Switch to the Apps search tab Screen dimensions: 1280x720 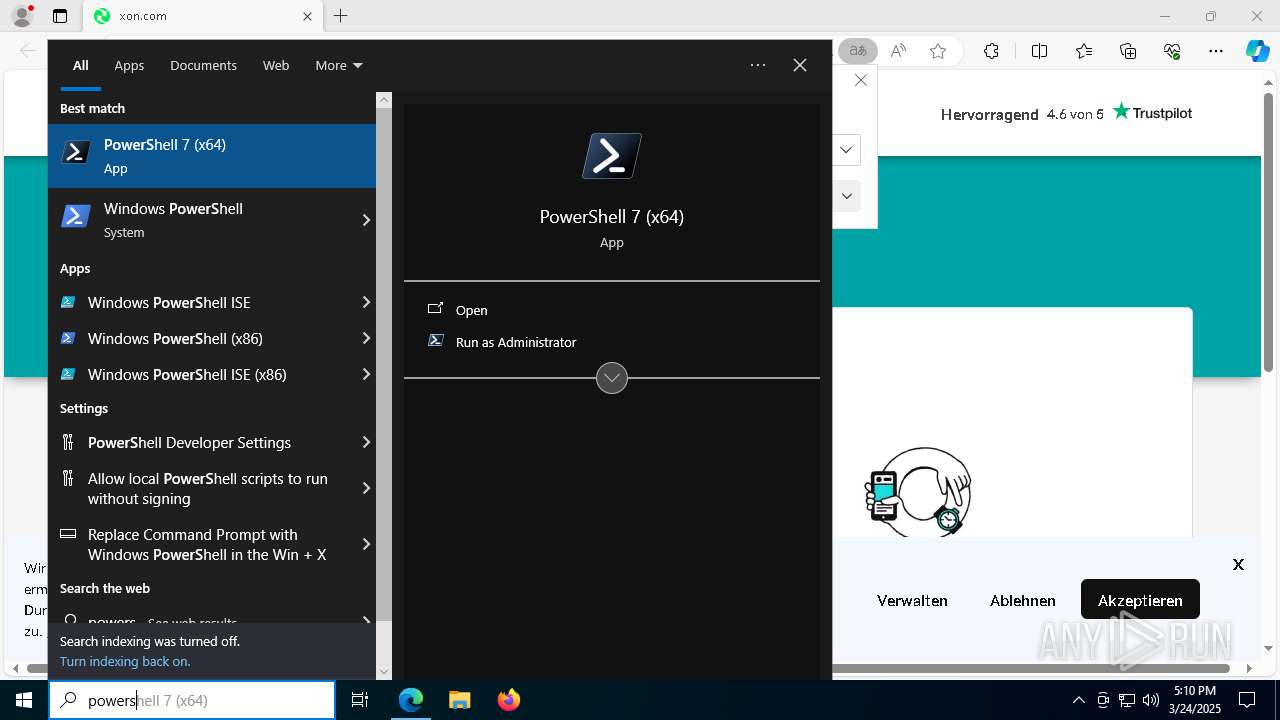click(129, 65)
